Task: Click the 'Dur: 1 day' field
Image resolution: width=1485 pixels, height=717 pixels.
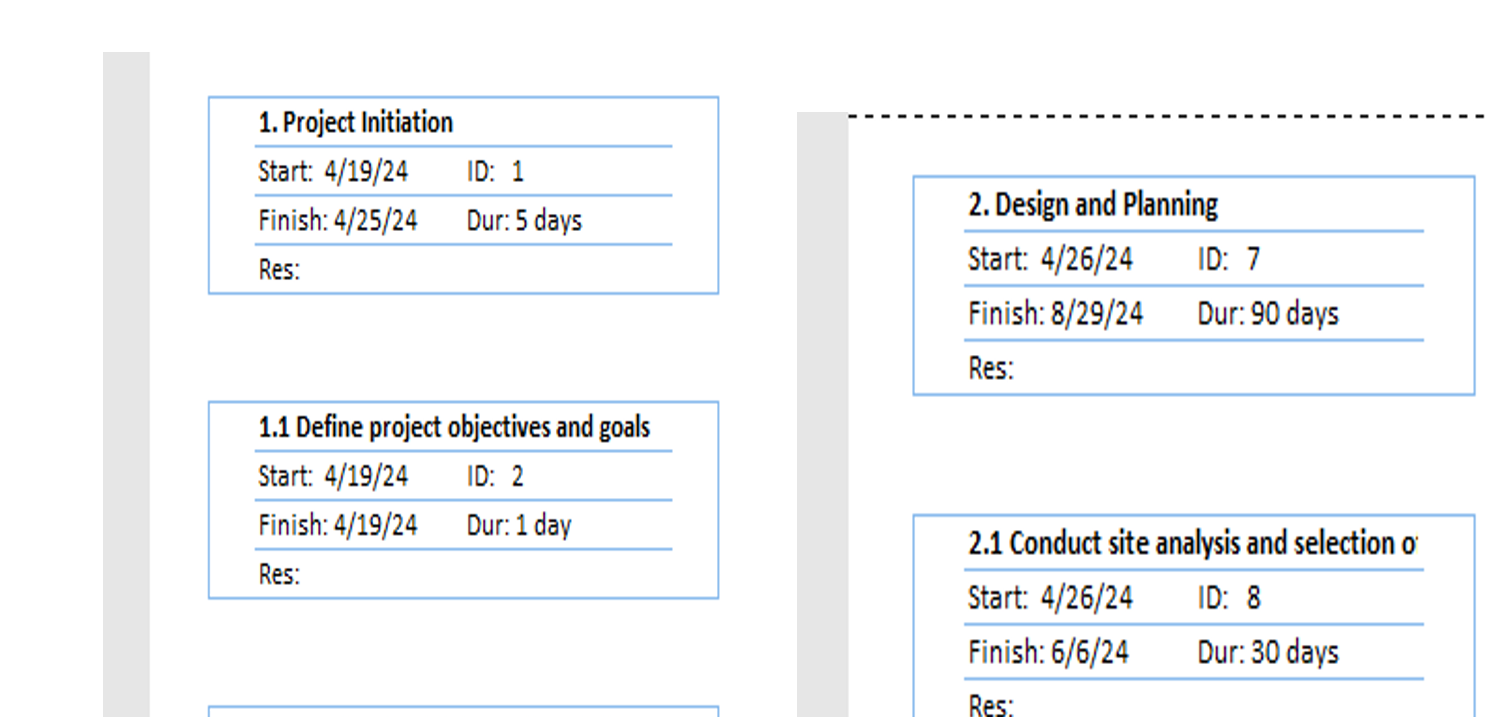Action: coord(519,525)
